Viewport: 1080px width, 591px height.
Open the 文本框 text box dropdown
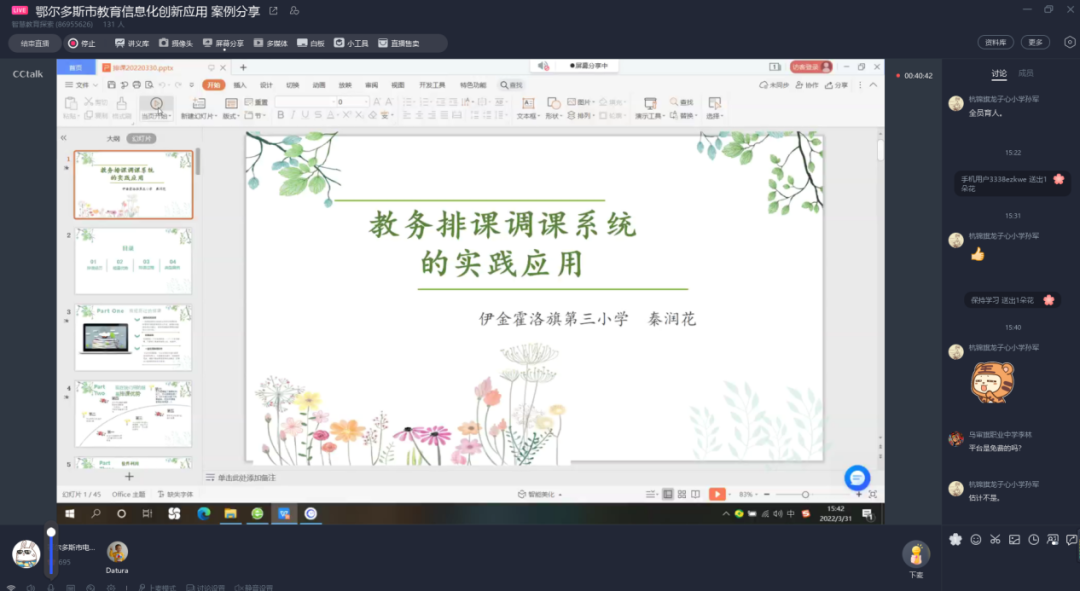[528, 116]
